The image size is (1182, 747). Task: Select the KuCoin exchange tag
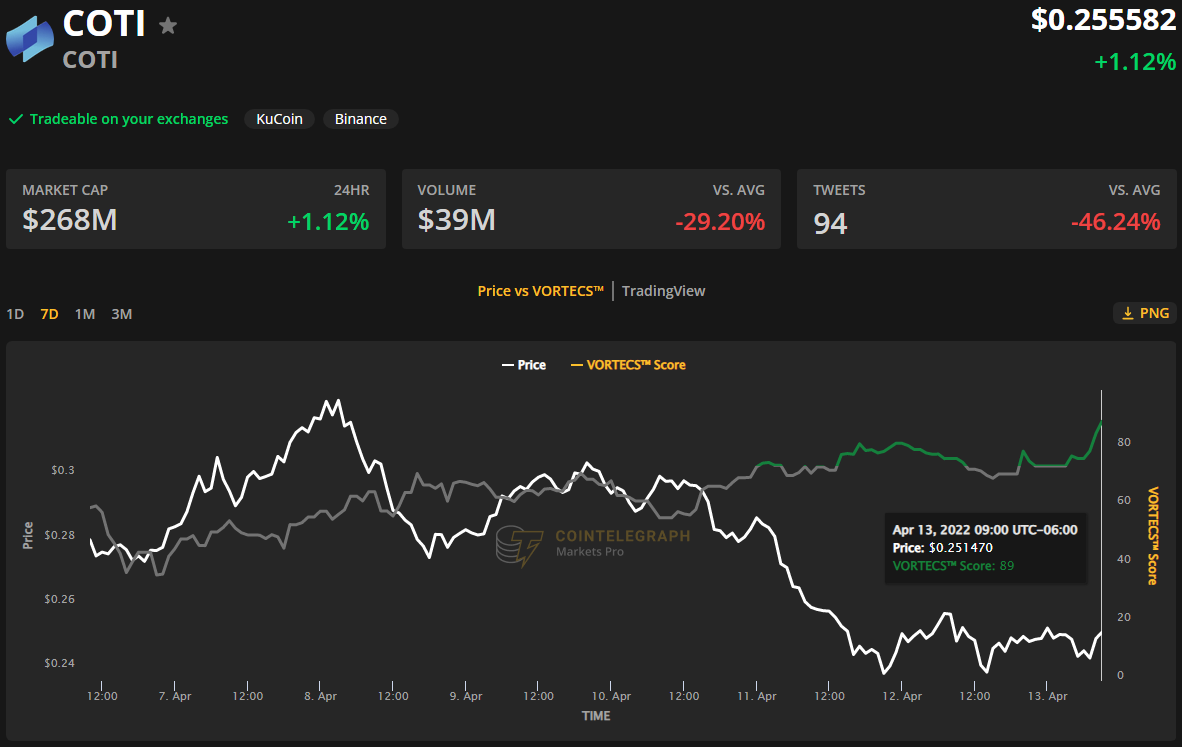tap(279, 119)
